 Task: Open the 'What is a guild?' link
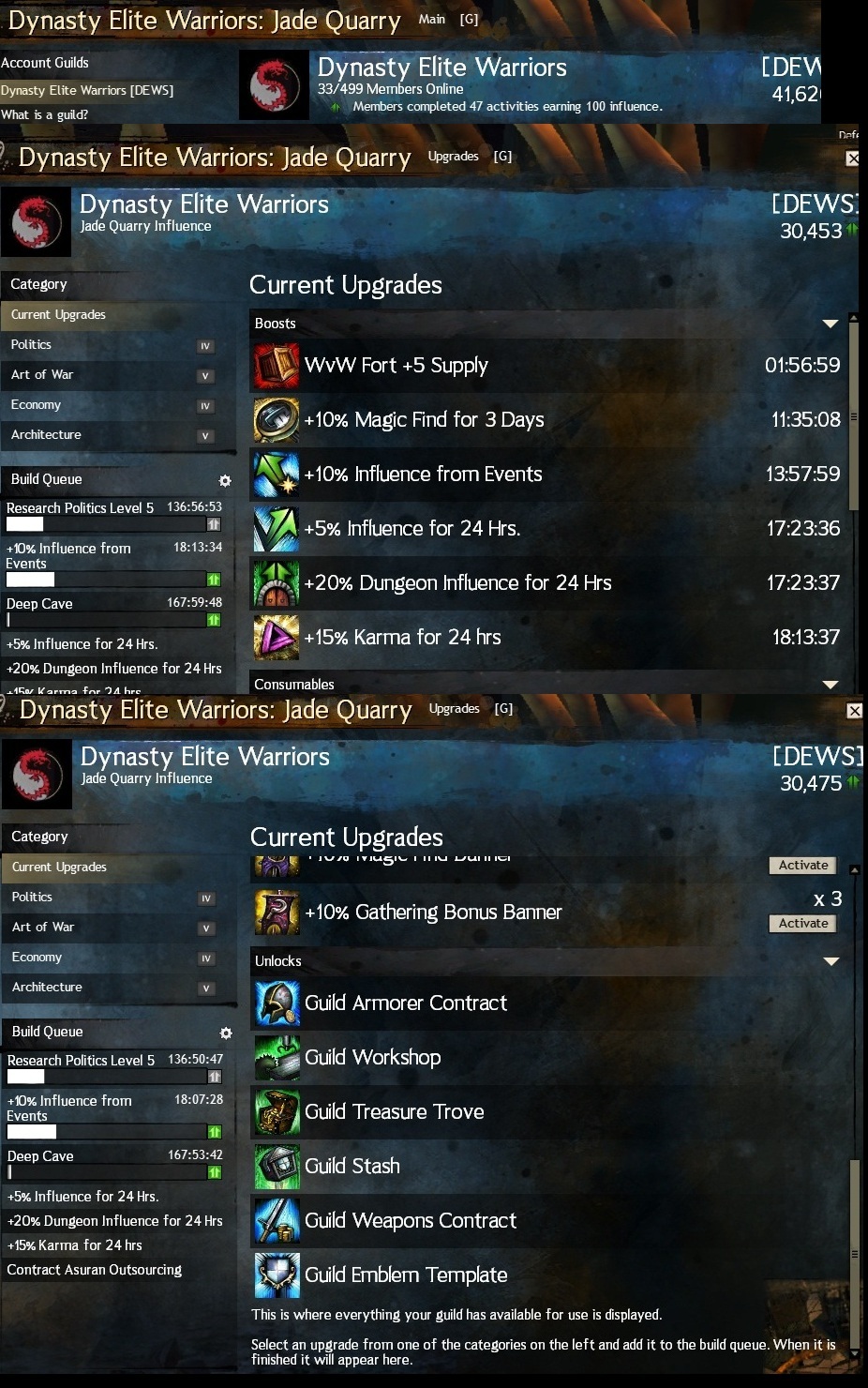coord(45,114)
